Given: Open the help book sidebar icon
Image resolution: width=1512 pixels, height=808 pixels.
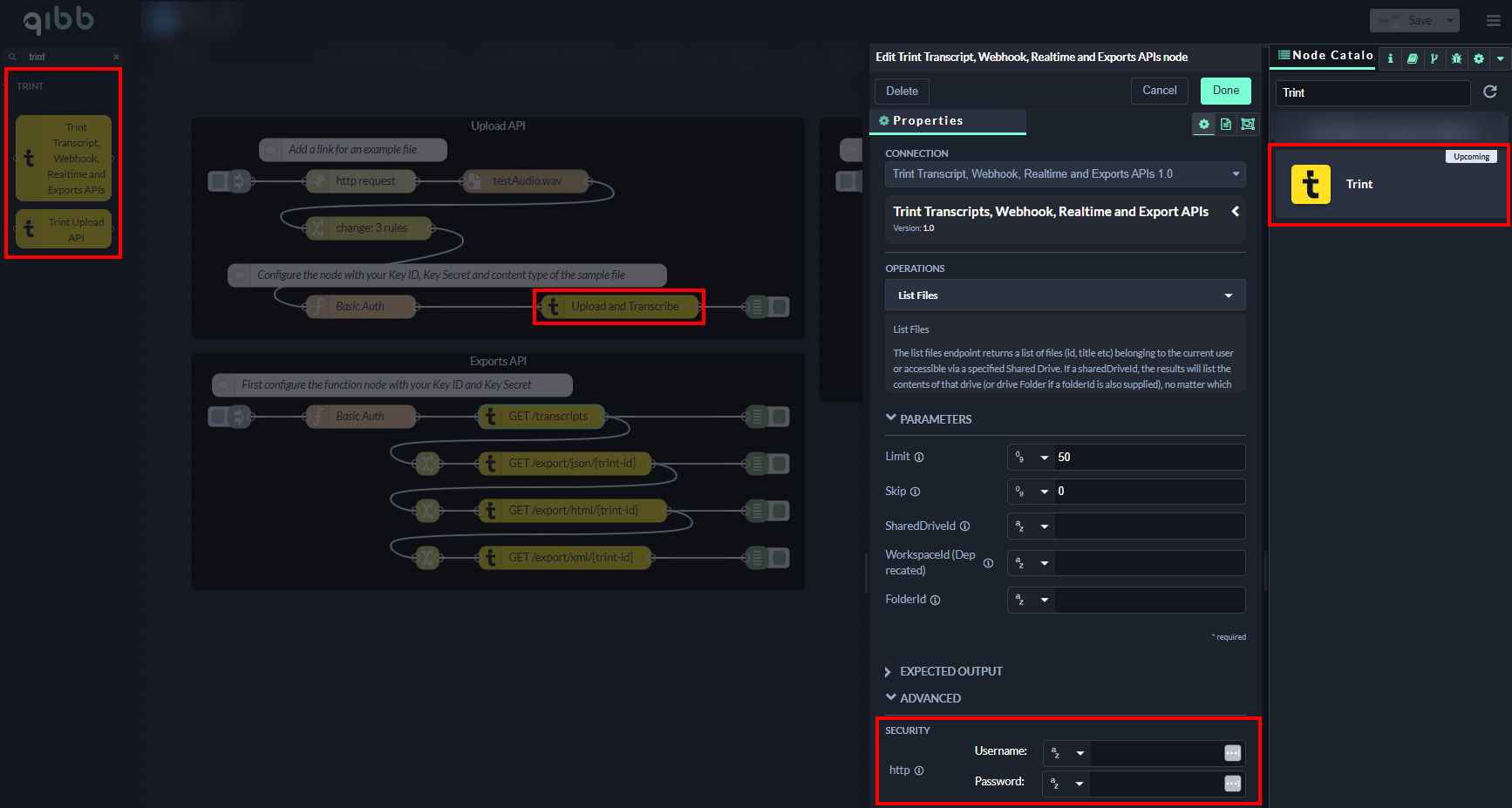Looking at the screenshot, I should point(1412,58).
